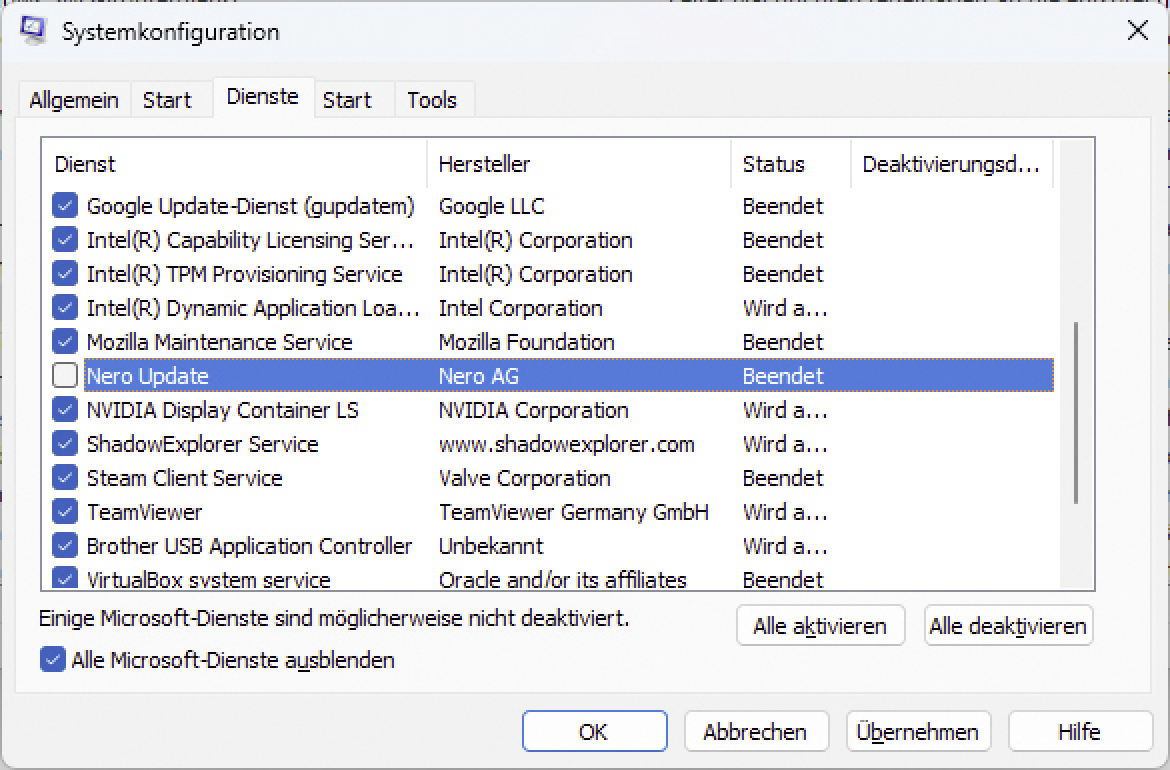
Task: Open the Tools tab
Action: click(x=433, y=99)
